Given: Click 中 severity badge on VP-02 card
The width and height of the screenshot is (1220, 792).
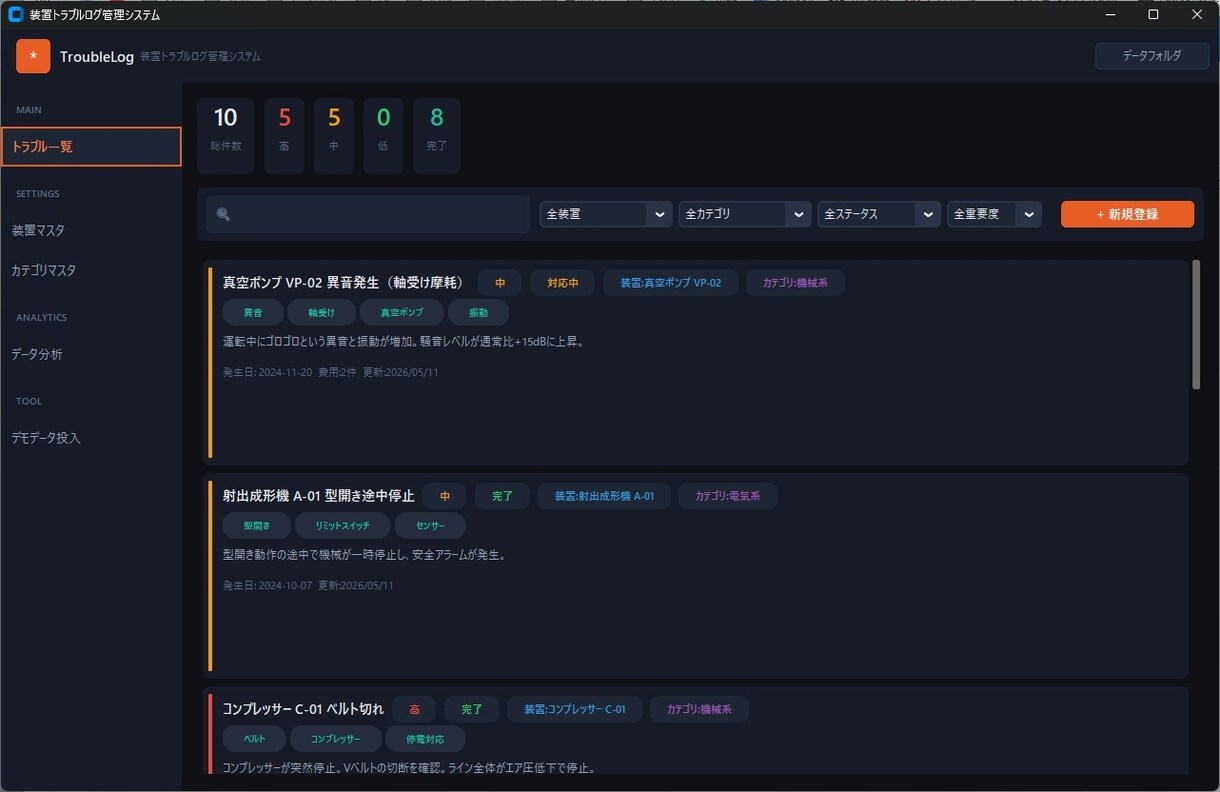Looking at the screenshot, I should tap(500, 283).
